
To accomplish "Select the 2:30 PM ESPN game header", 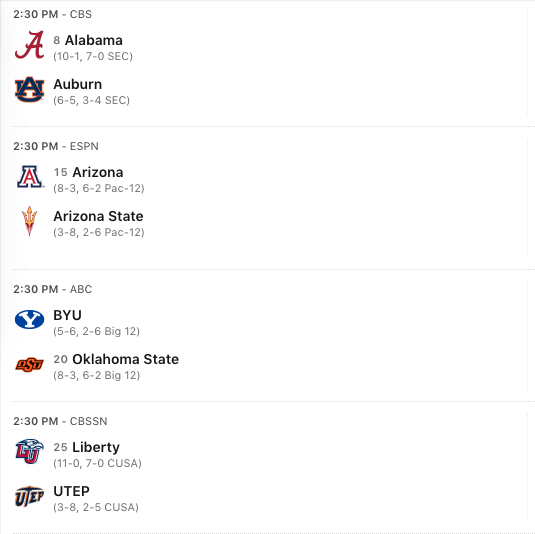I will 56,146.
